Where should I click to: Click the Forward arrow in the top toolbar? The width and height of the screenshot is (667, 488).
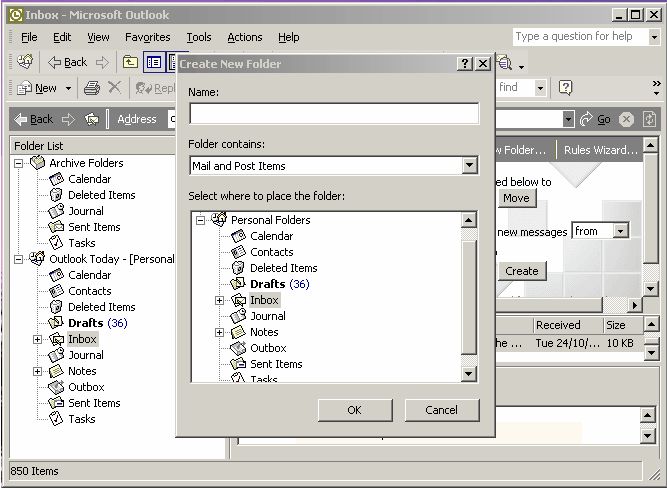(102, 63)
